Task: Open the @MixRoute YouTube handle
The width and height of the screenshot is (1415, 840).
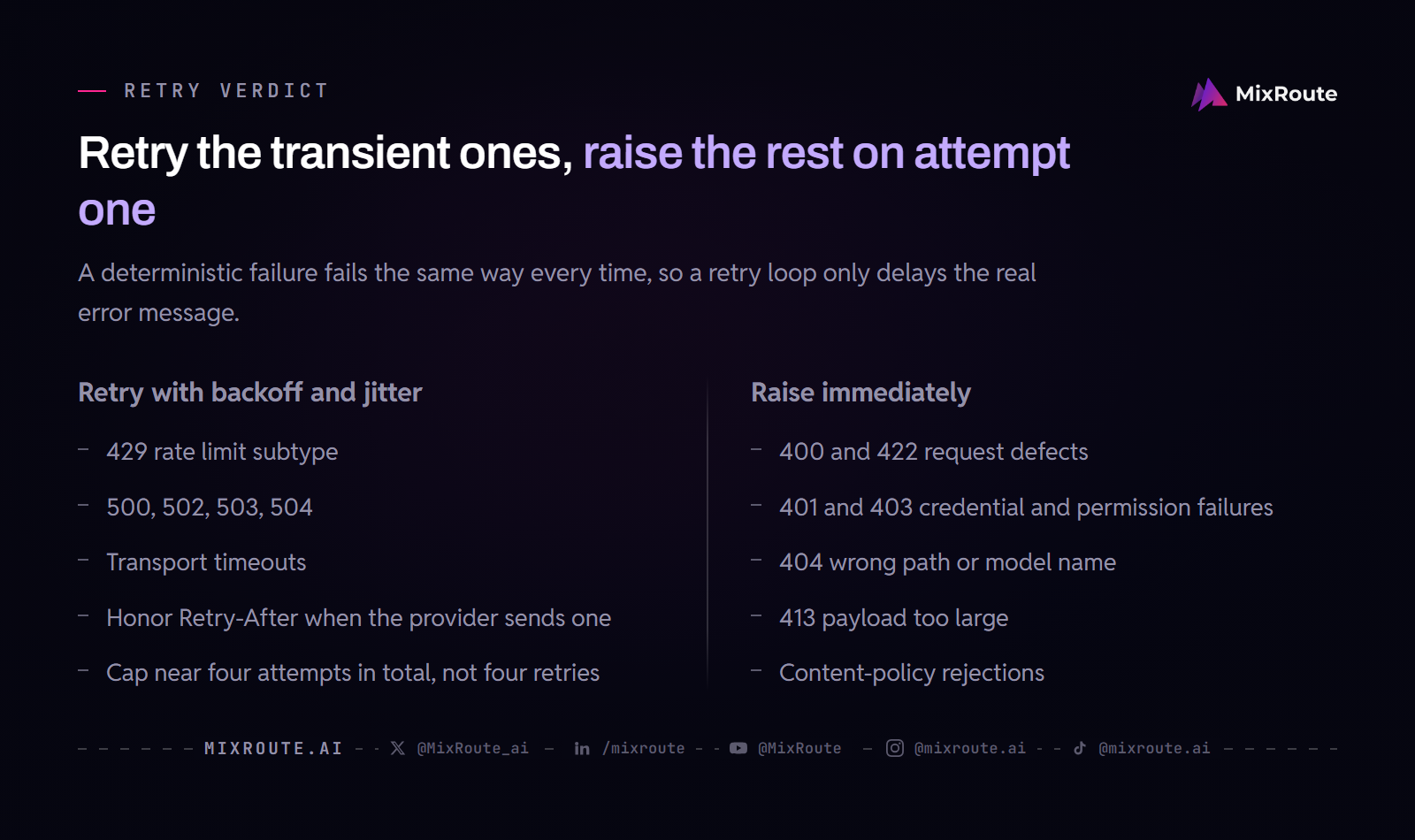Action: pos(799,748)
